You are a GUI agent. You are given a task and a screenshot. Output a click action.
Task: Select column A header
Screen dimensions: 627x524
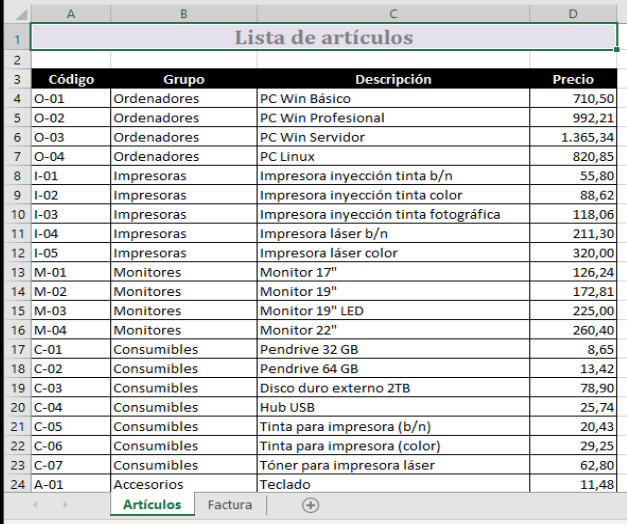click(x=71, y=14)
